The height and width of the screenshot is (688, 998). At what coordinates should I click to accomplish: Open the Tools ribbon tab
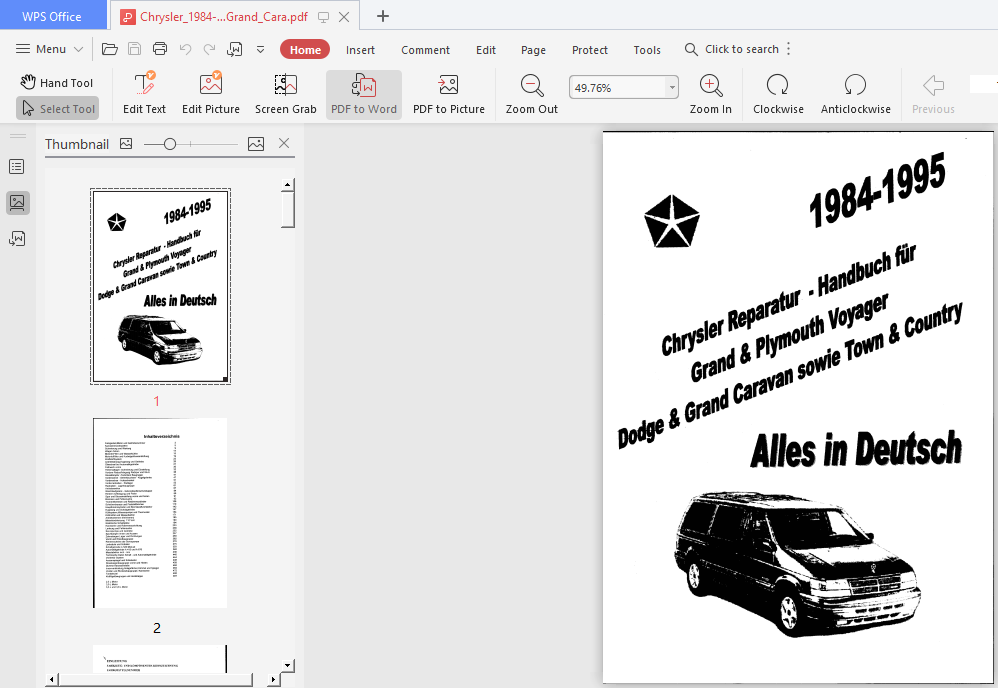(x=647, y=50)
